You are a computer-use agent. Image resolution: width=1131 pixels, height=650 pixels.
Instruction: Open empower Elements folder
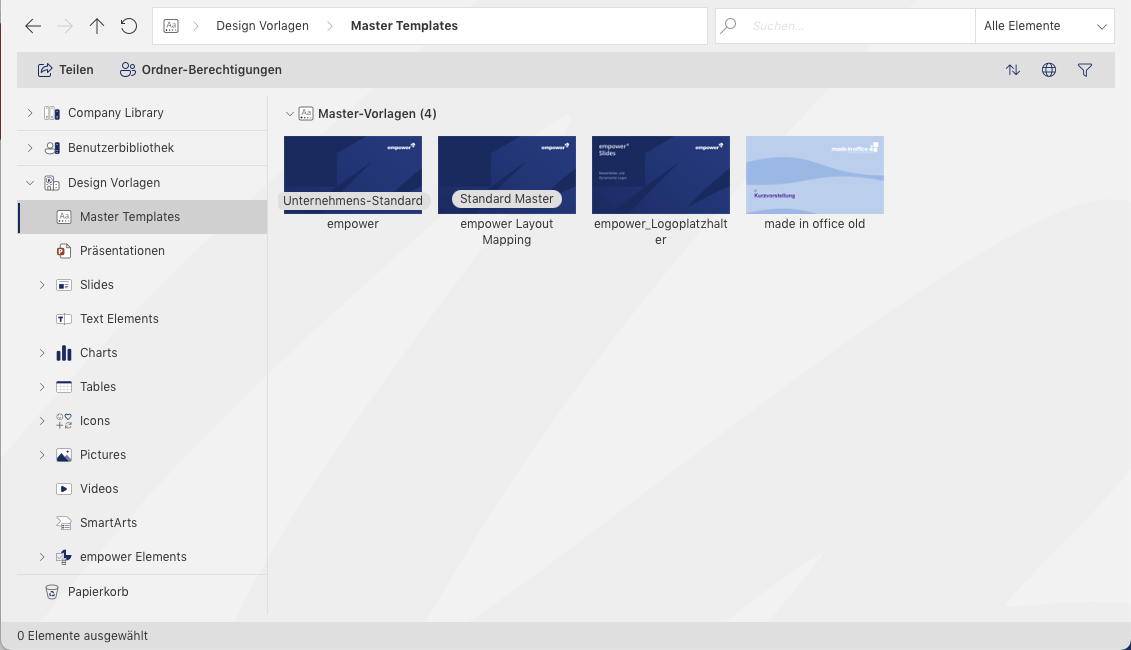[143, 557]
